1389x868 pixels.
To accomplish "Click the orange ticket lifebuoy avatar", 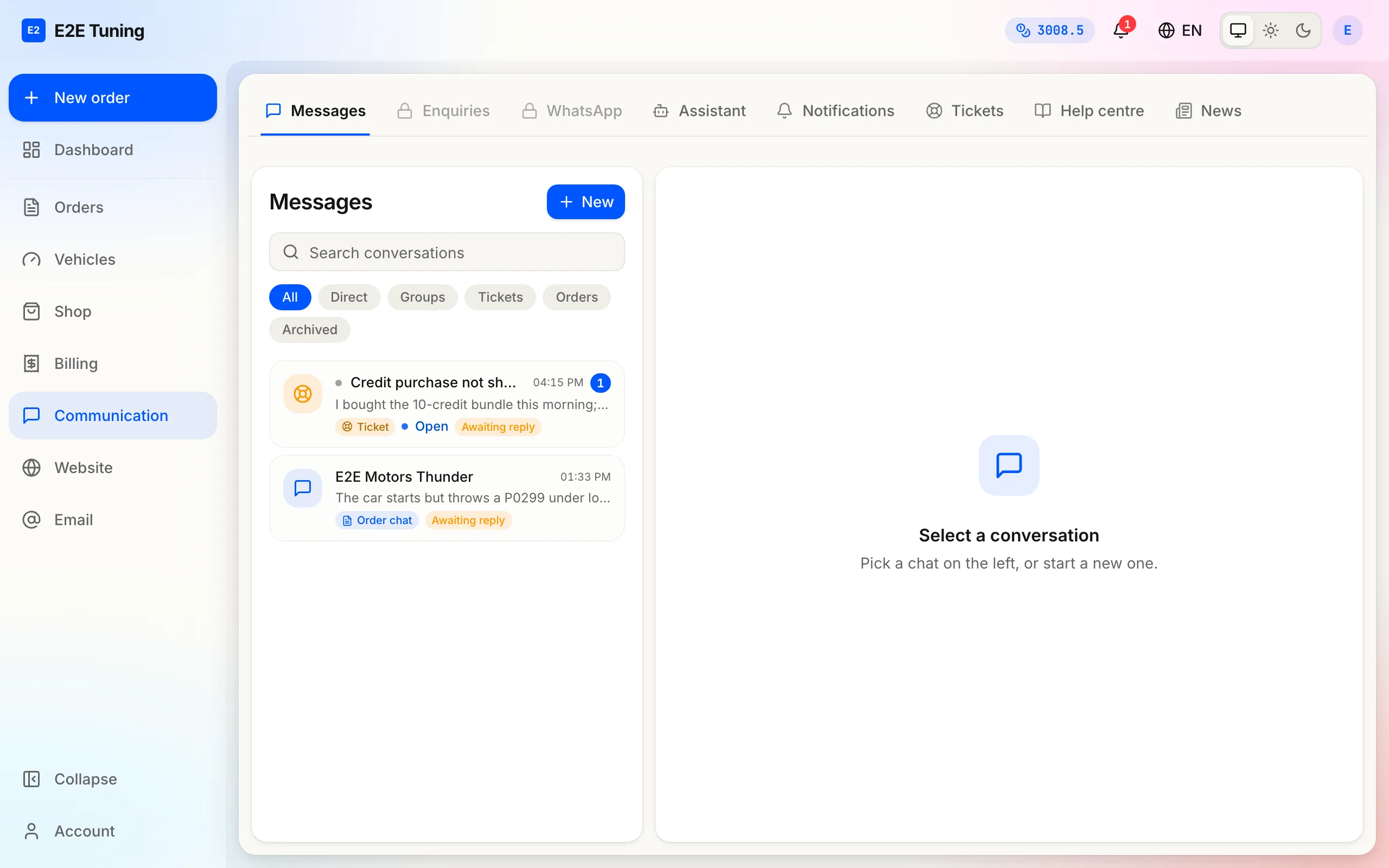I will pyautogui.click(x=302, y=394).
